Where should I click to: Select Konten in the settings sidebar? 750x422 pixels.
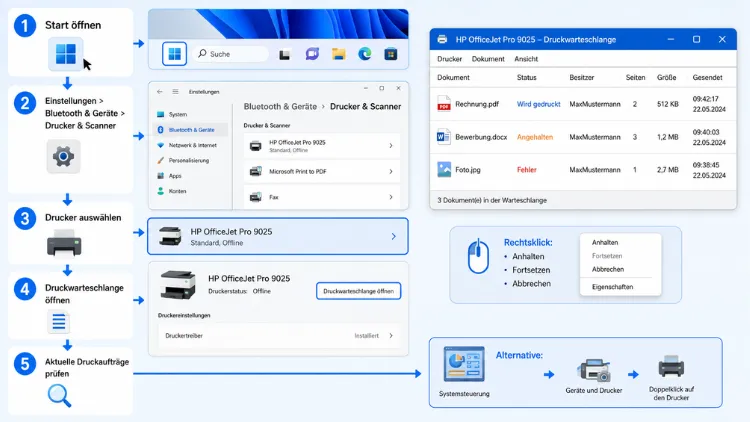coord(190,191)
